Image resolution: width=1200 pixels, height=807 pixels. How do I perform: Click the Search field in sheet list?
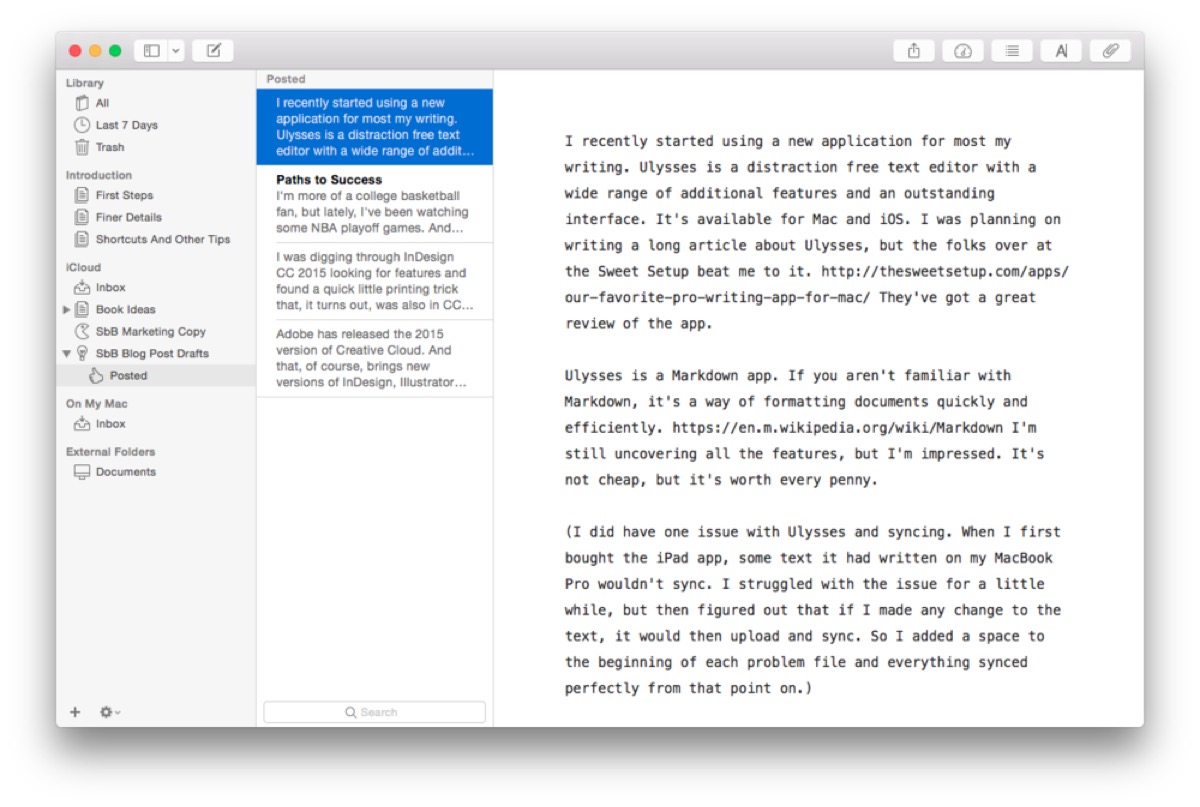click(x=374, y=712)
